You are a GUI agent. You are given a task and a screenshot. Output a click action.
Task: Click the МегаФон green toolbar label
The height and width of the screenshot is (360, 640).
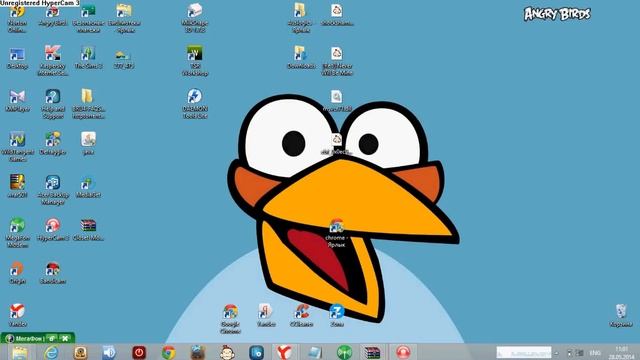coord(28,338)
